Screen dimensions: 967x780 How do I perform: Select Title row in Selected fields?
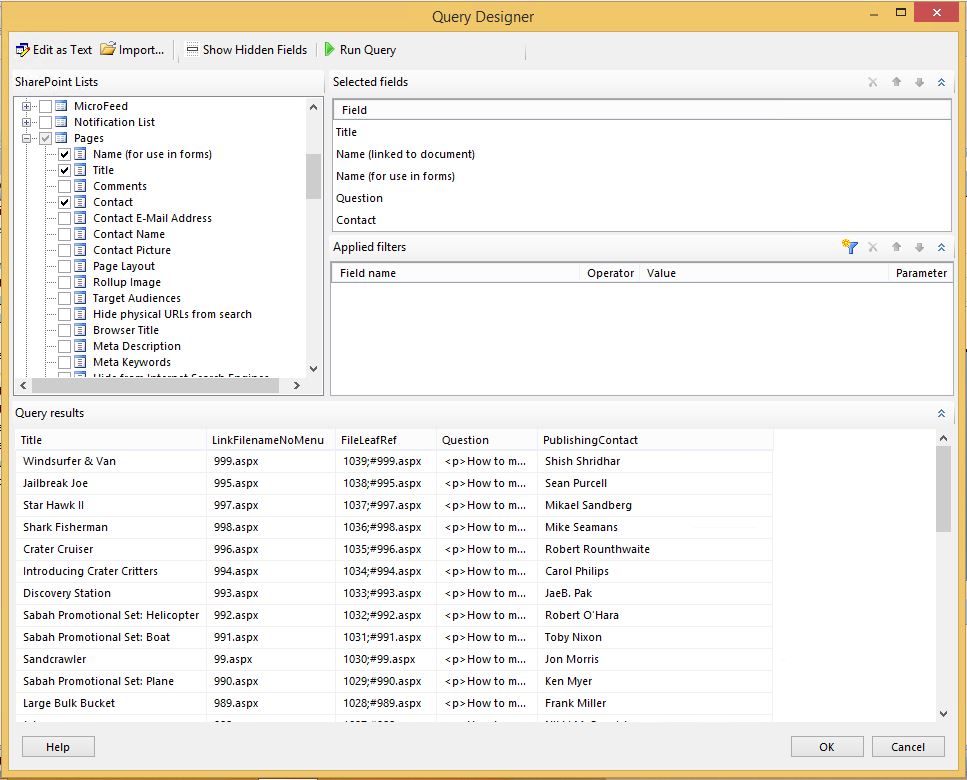point(641,132)
